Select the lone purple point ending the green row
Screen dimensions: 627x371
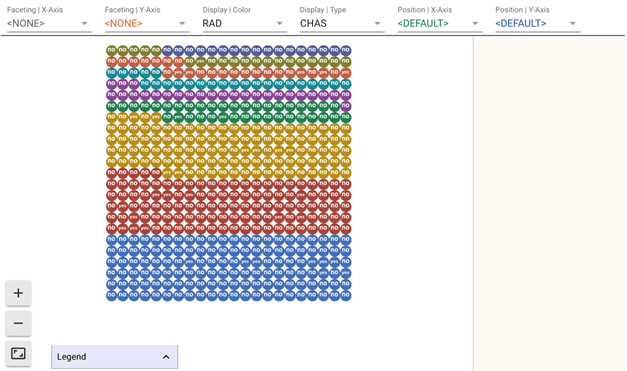coord(345,106)
